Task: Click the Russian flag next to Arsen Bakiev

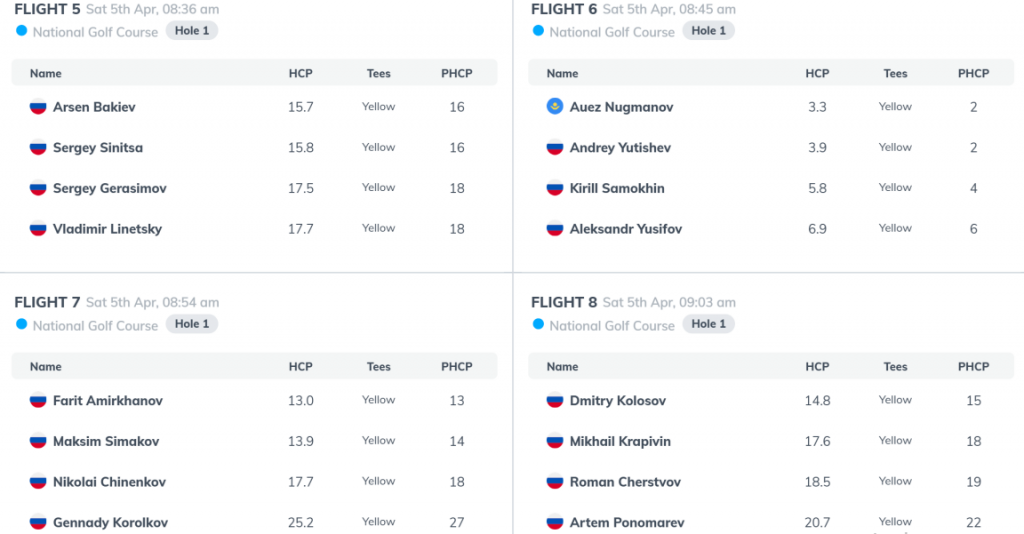Action: click(38, 106)
